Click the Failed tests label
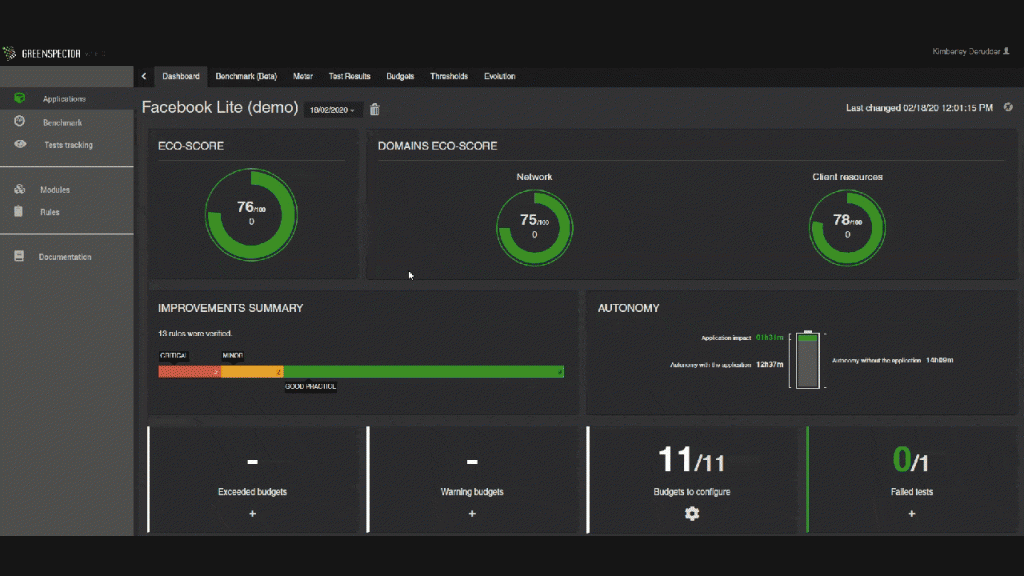Image resolution: width=1024 pixels, height=576 pixels. [912, 492]
